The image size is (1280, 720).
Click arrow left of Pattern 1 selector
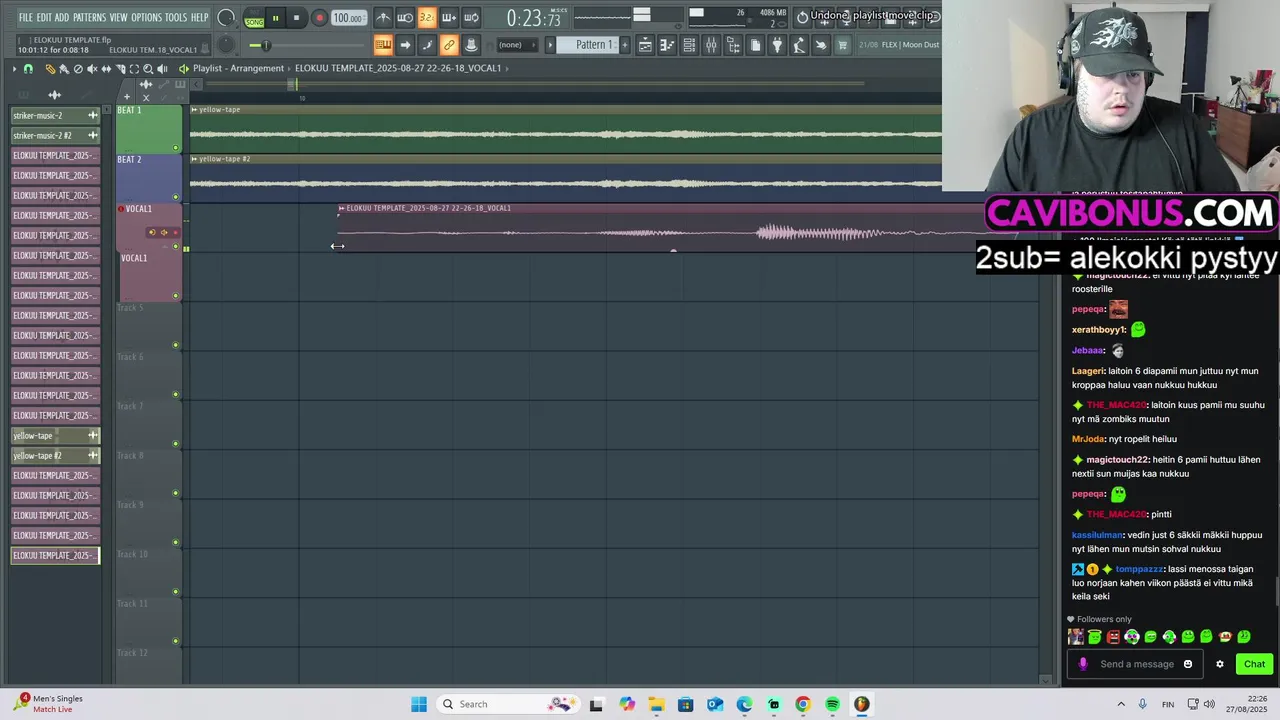click(550, 45)
